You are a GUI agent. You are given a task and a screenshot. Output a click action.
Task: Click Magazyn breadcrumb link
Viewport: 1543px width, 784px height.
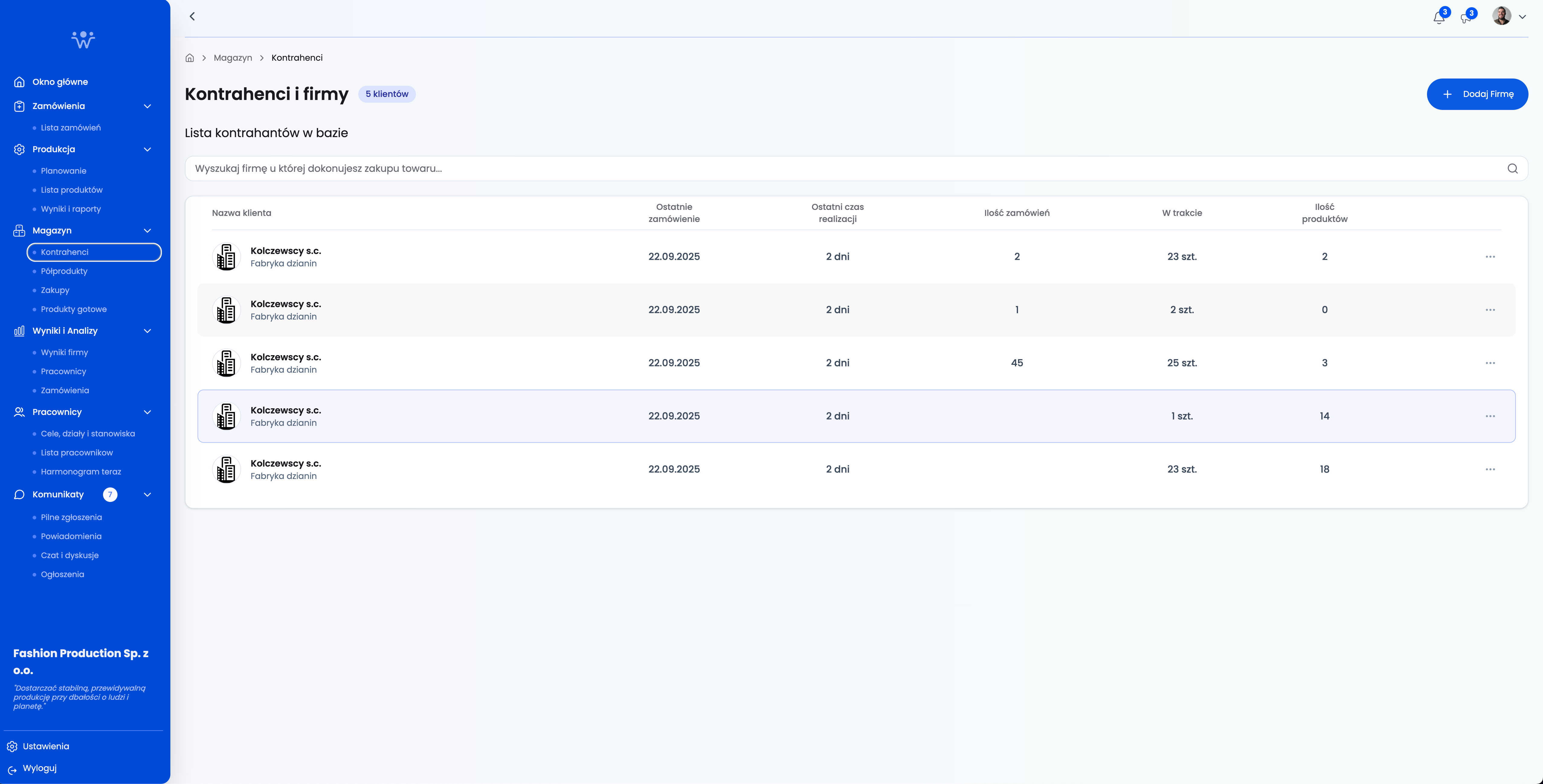tap(232, 57)
